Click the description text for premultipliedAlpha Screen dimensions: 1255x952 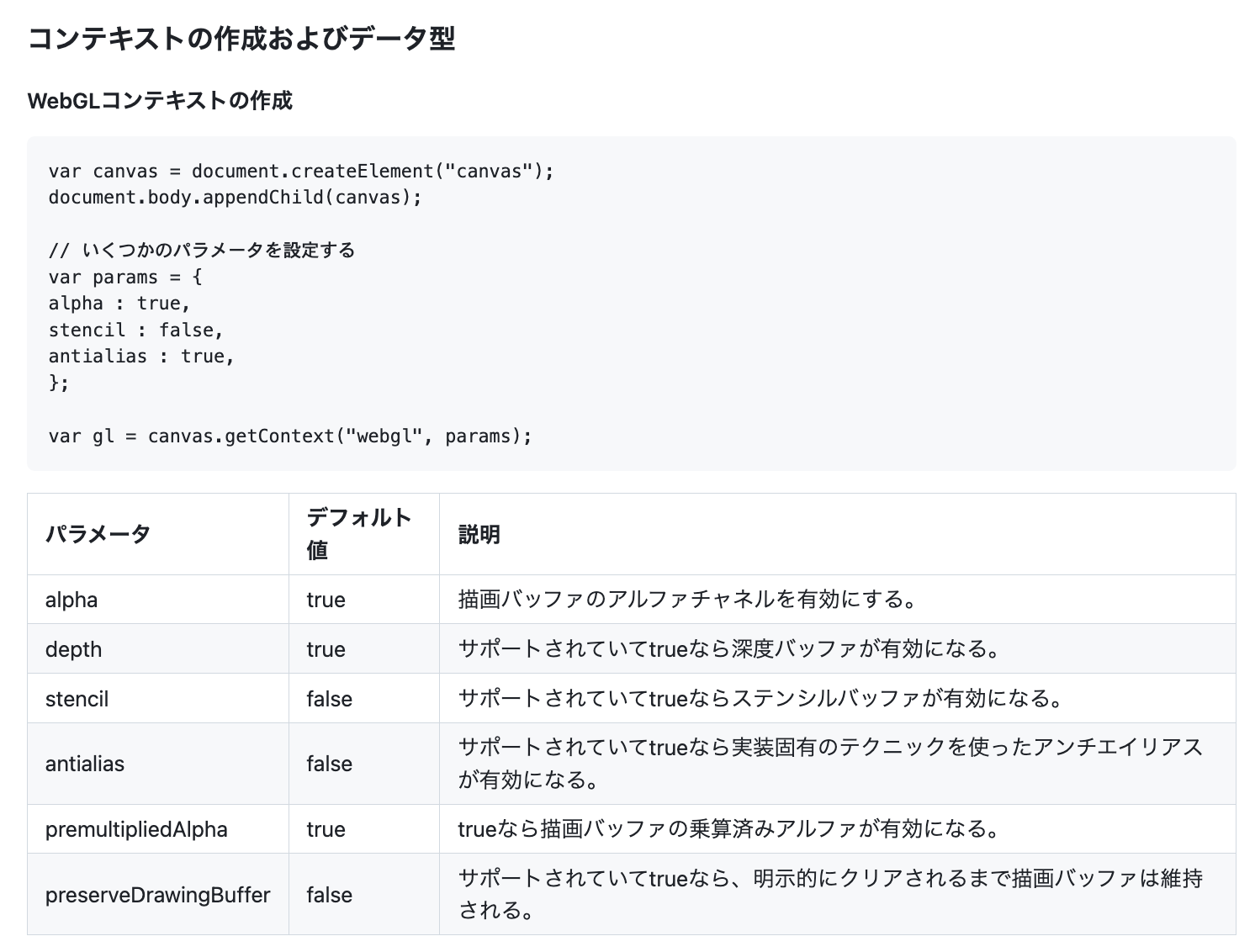728,829
